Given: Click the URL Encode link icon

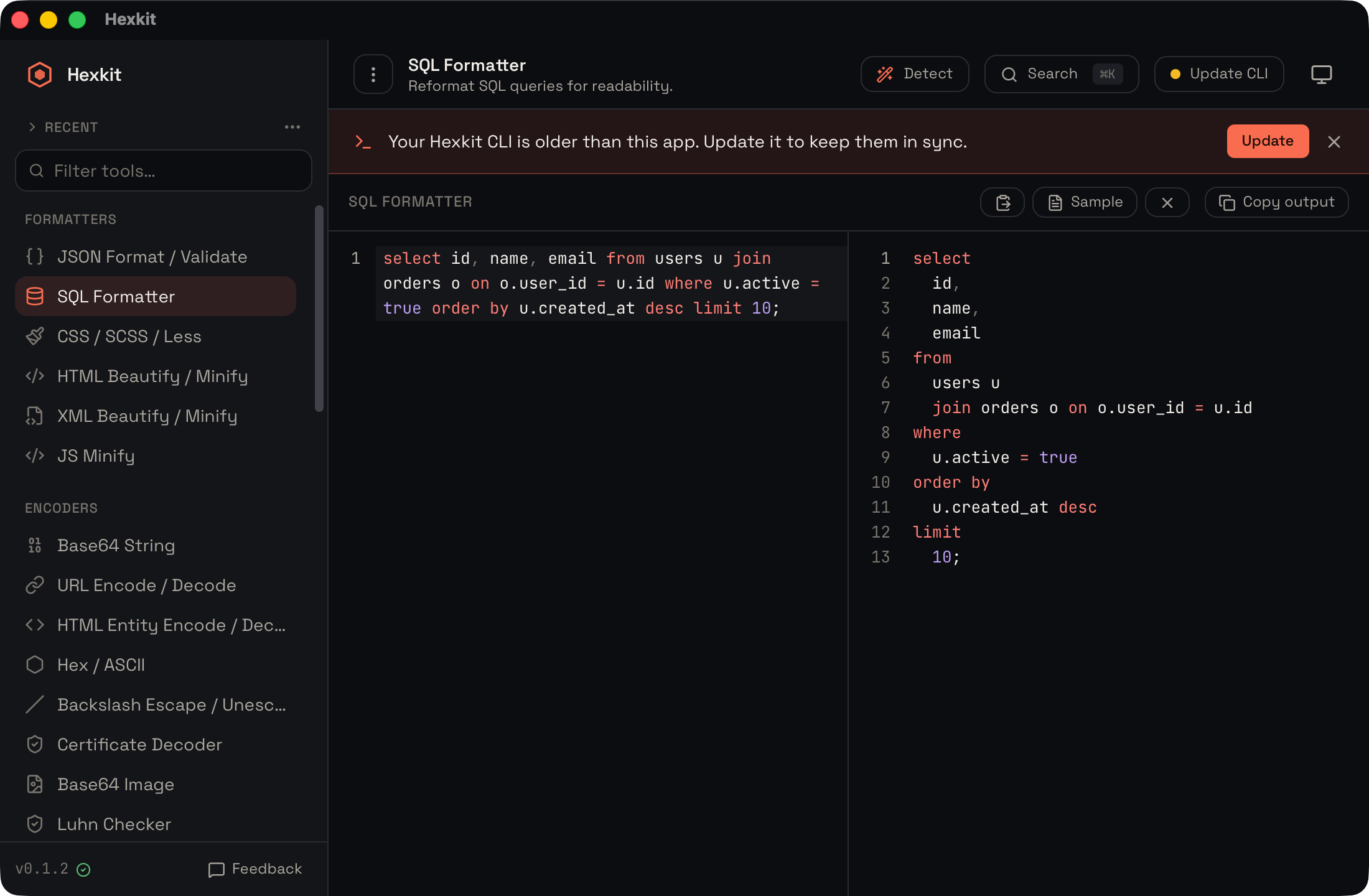Looking at the screenshot, I should pyautogui.click(x=35, y=585).
